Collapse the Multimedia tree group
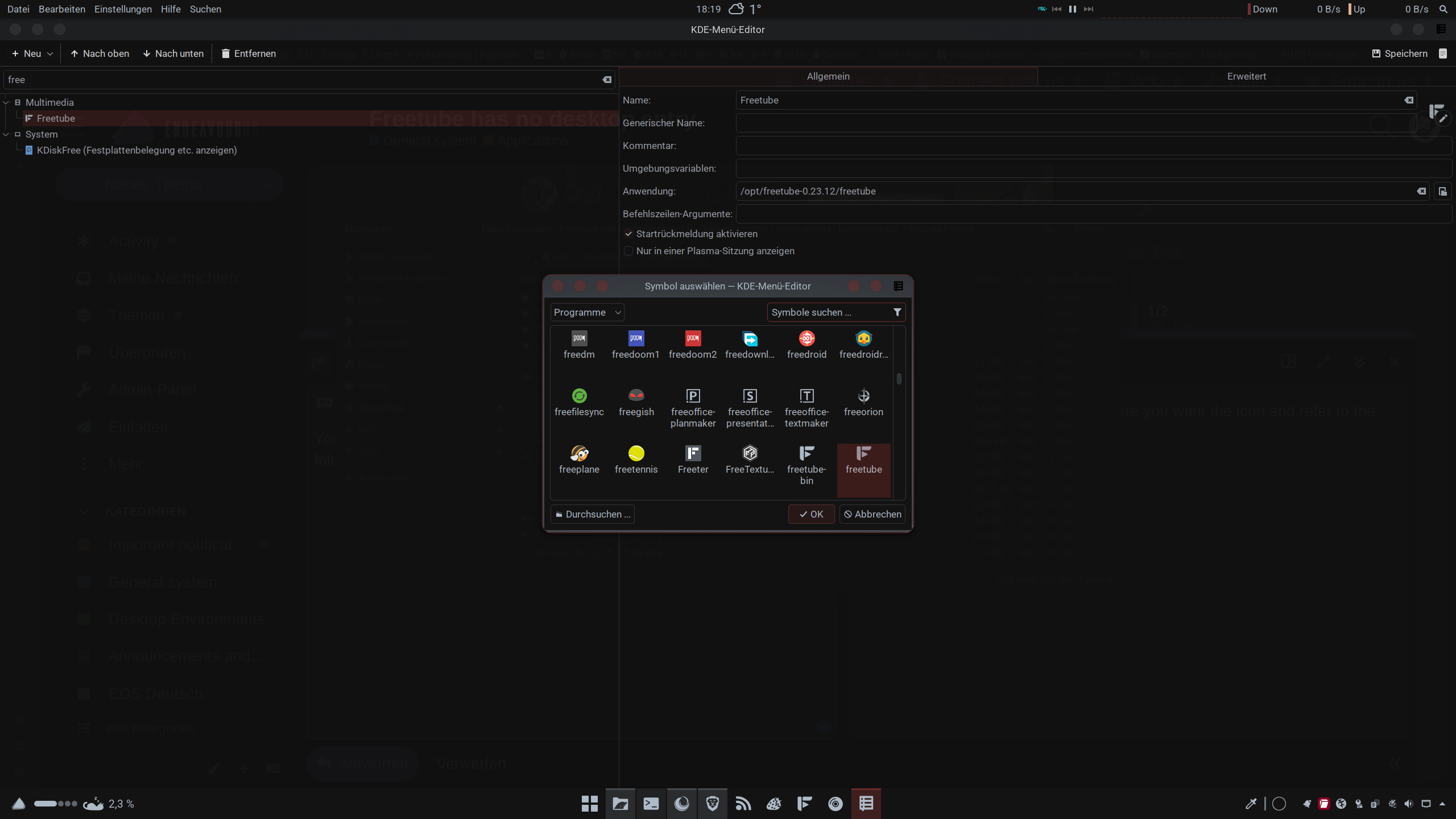Viewport: 1456px width, 819px height. coord(6,102)
